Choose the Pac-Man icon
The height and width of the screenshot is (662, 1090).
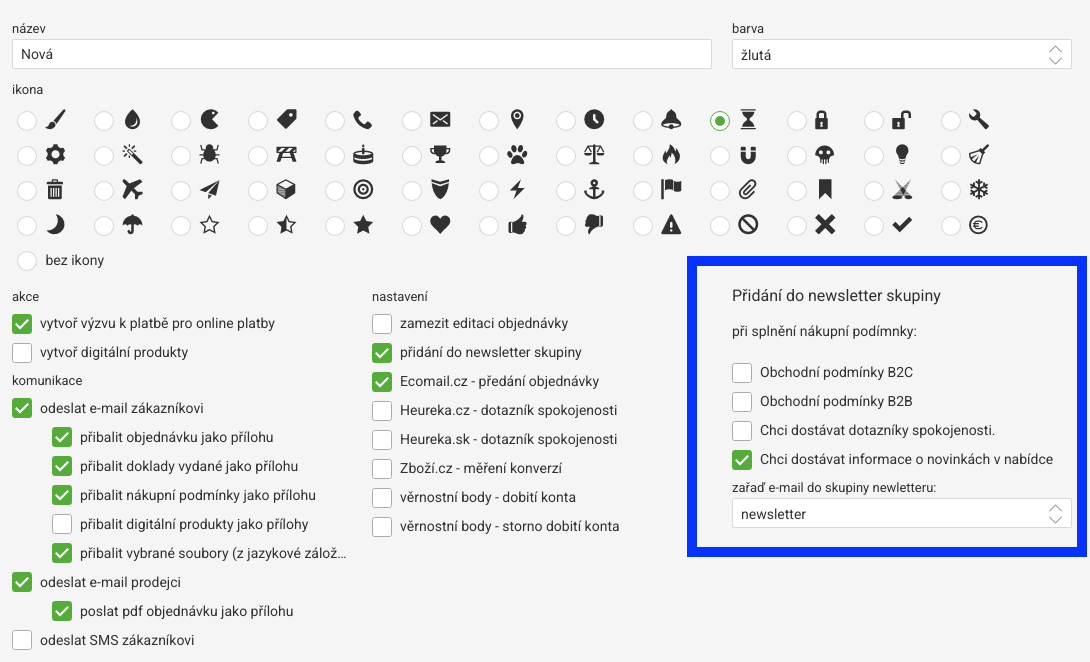181,121
